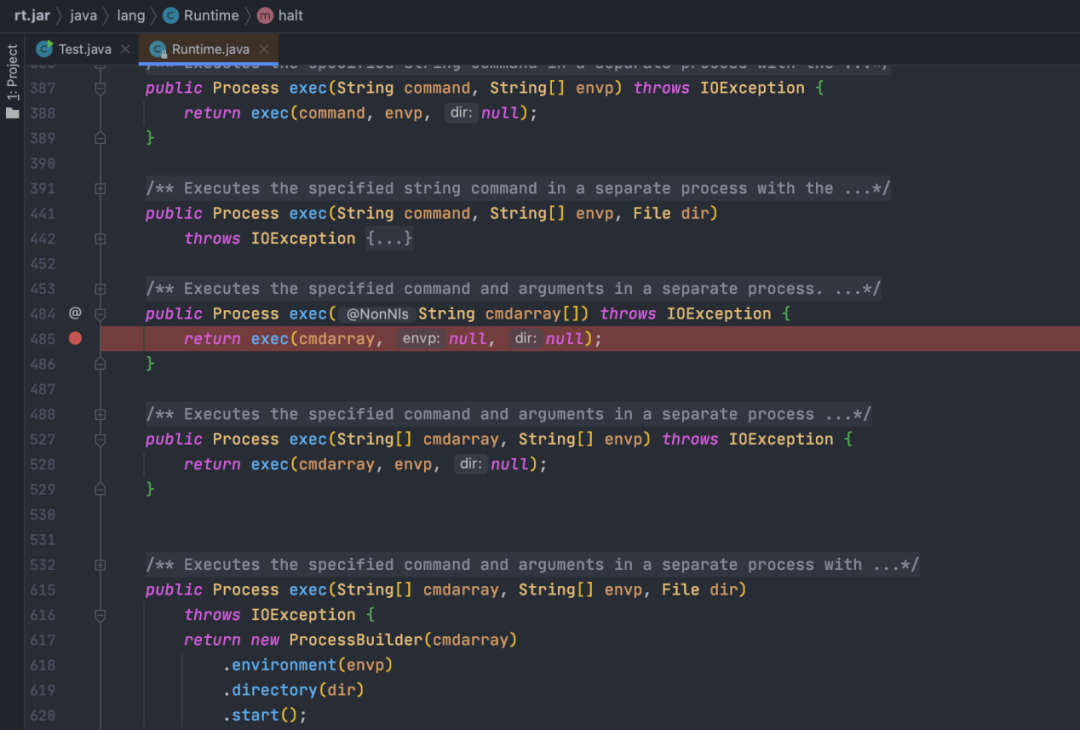Click ProcessBuilder on line 617
This screenshot has width=1080, height=730.
pyautogui.click(x=355, y=640)
